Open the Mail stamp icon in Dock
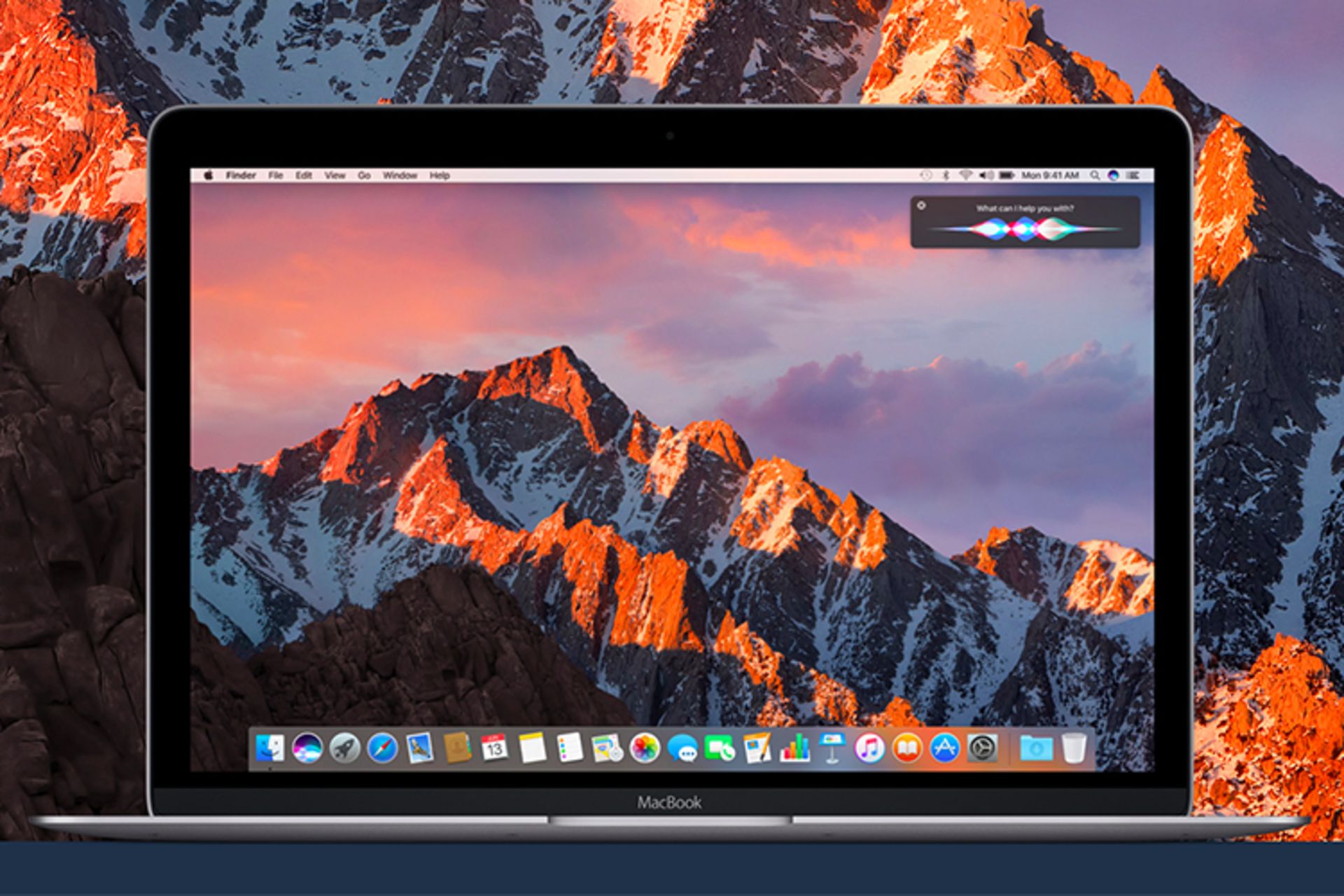Image resolution: width=1344 pixels, height=896 pixels. coord(419,748)
